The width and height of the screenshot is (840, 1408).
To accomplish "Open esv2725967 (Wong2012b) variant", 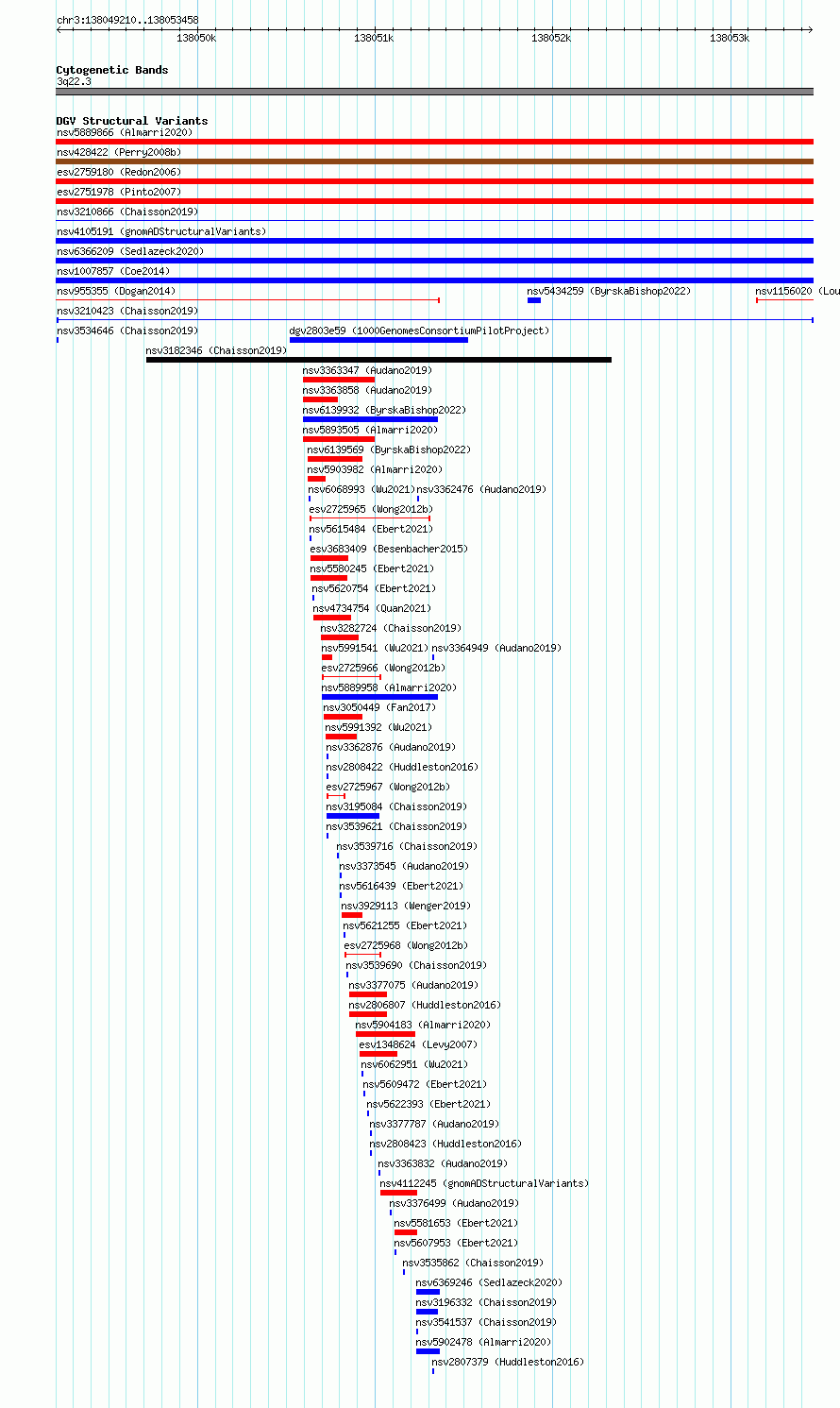I will (388, 787).
